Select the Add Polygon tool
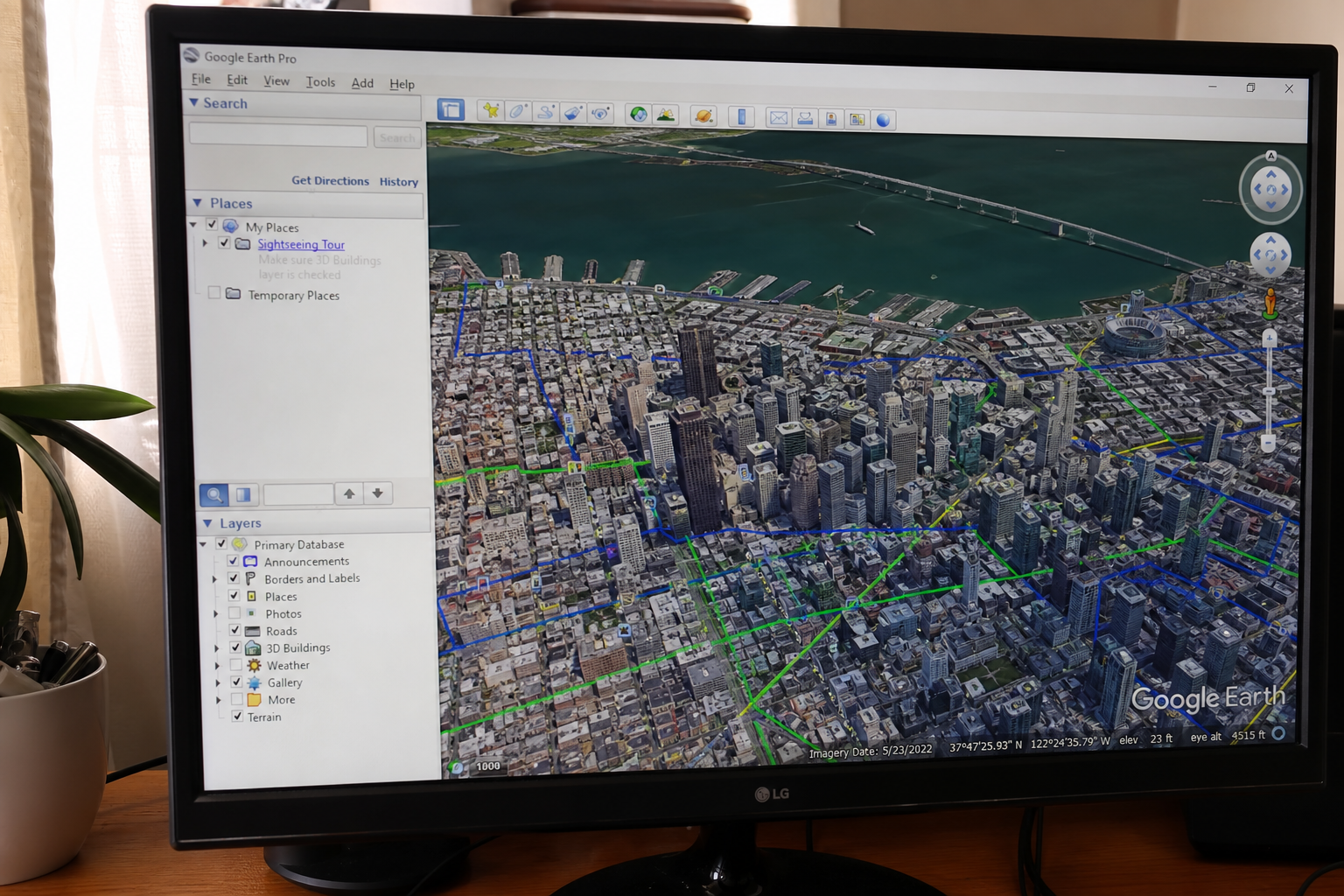The width and height of the screenshot is (1344, 896). 518,111
